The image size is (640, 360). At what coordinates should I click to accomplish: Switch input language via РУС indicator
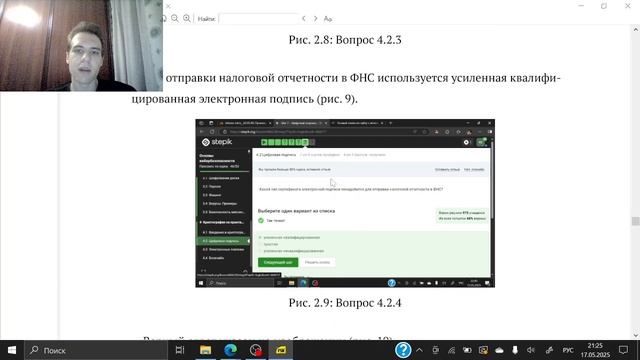[x=568, y=350]
